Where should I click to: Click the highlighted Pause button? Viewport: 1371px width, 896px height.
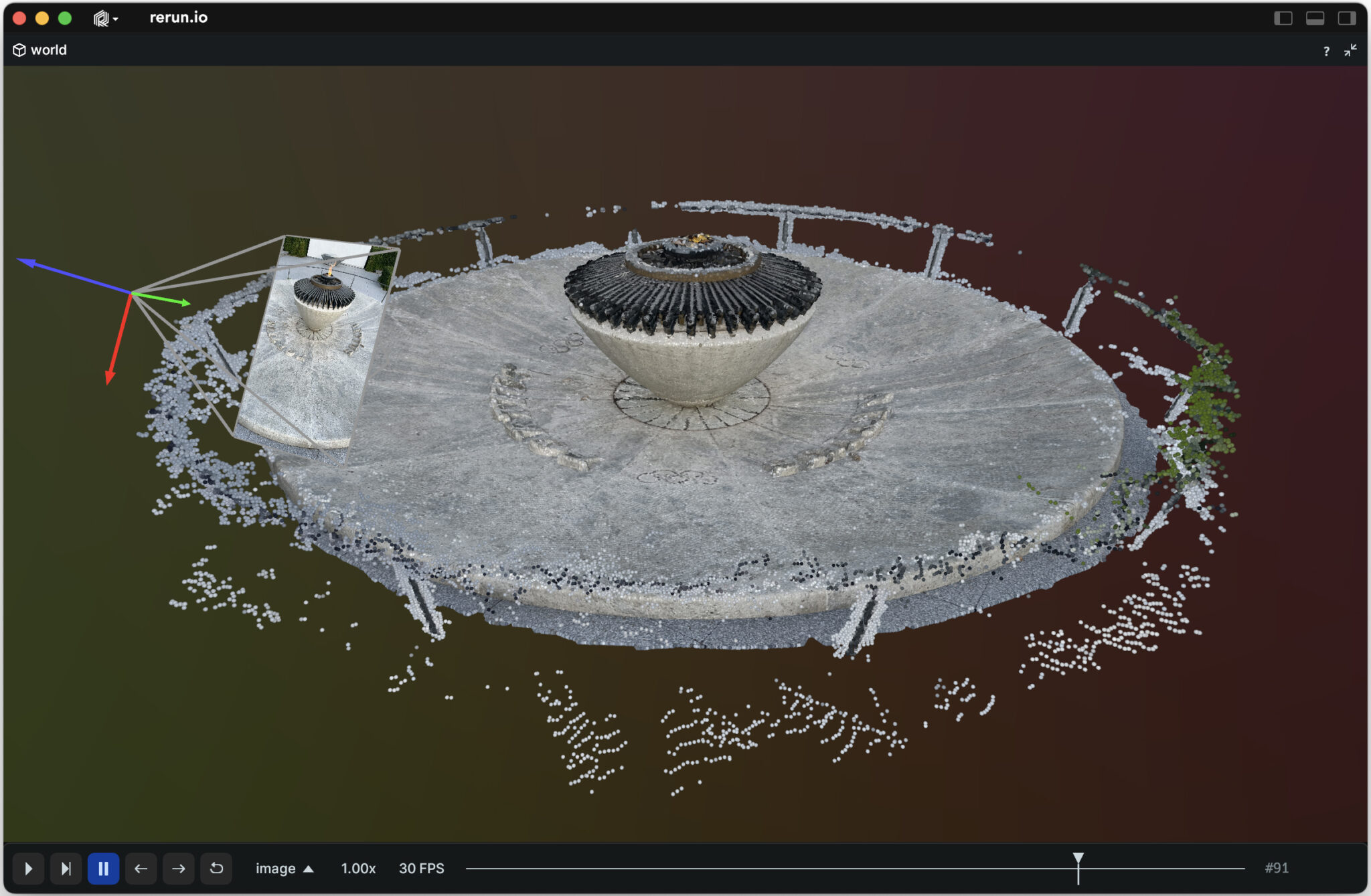103,868
